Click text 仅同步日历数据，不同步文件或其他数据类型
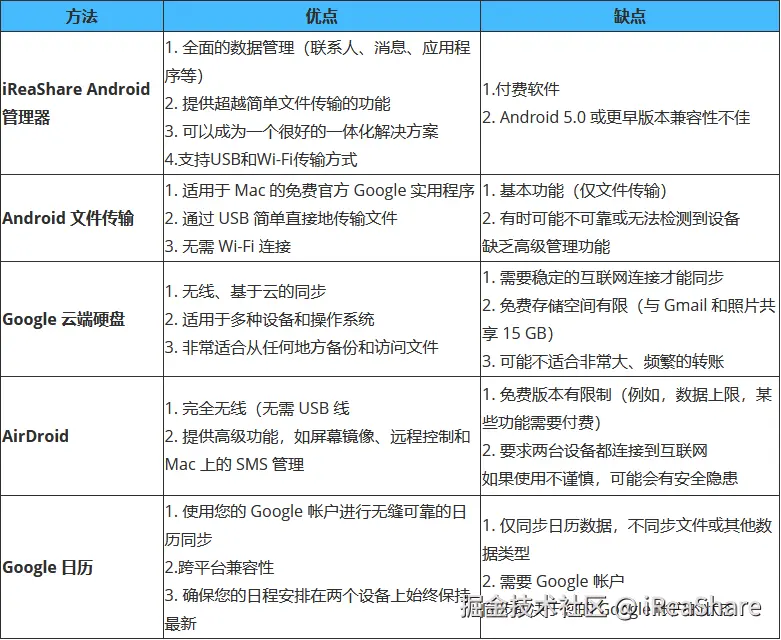Screen dimensions: 781x640 pos(627,539)
